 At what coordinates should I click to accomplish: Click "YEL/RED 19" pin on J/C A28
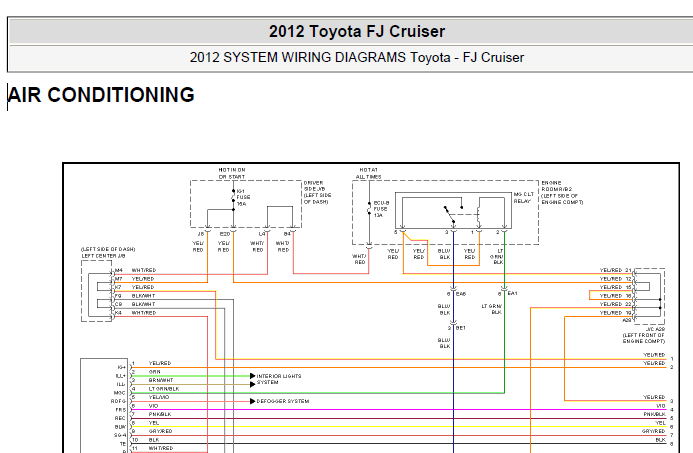tap(616, 312)
